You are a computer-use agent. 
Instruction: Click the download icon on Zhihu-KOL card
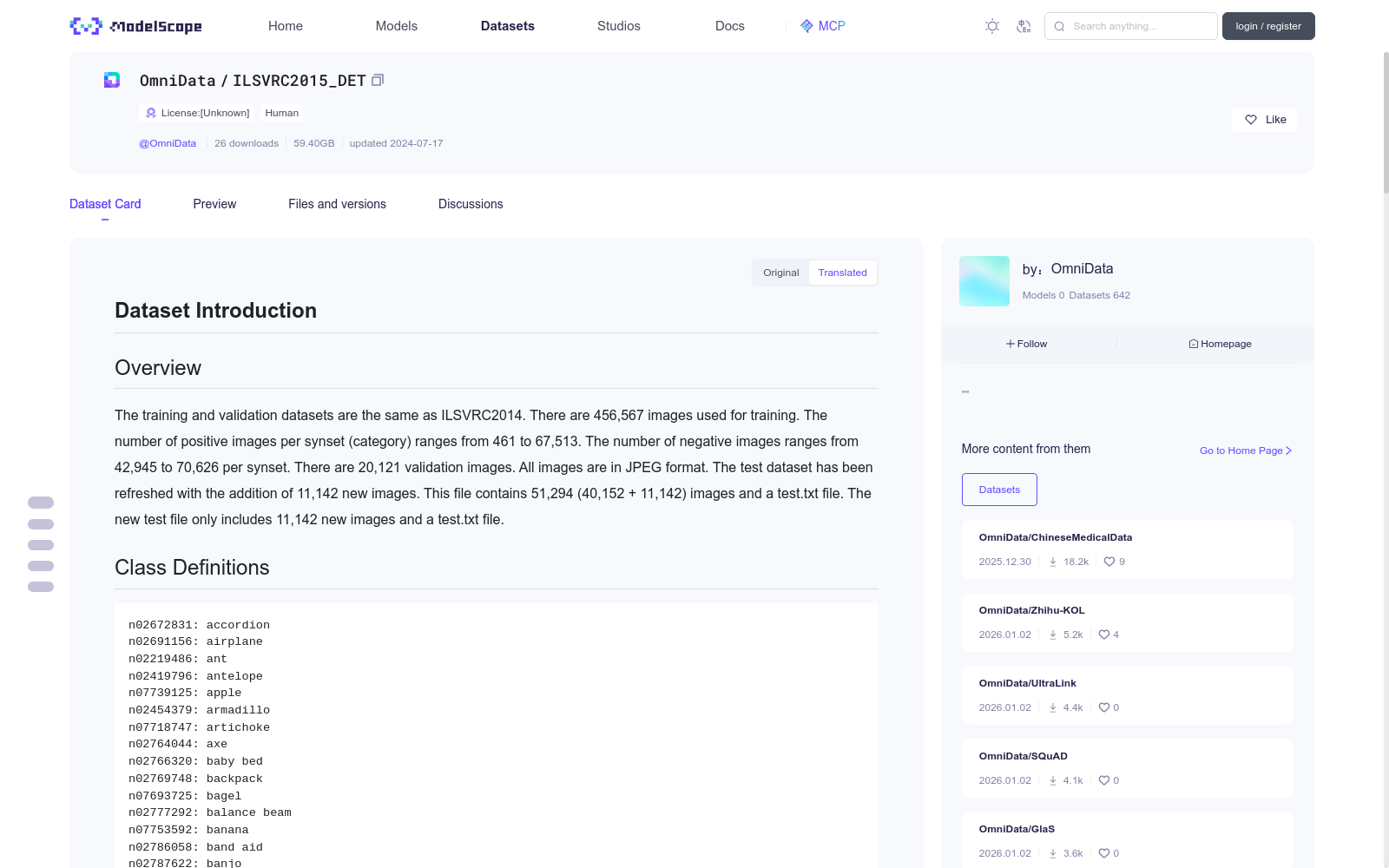(1053, 635)
